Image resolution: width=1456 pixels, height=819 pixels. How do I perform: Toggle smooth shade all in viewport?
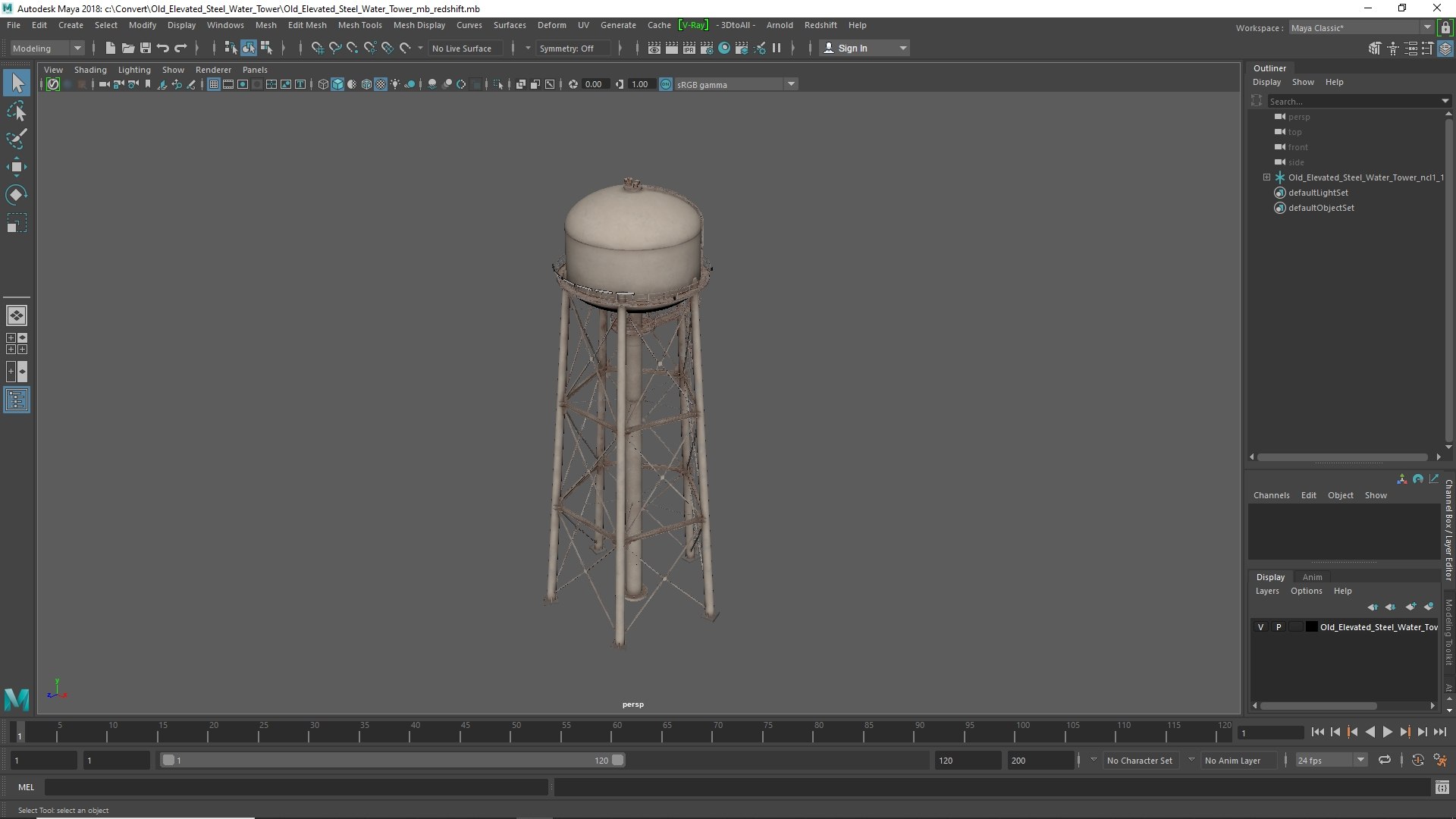(x=337, y=84)
